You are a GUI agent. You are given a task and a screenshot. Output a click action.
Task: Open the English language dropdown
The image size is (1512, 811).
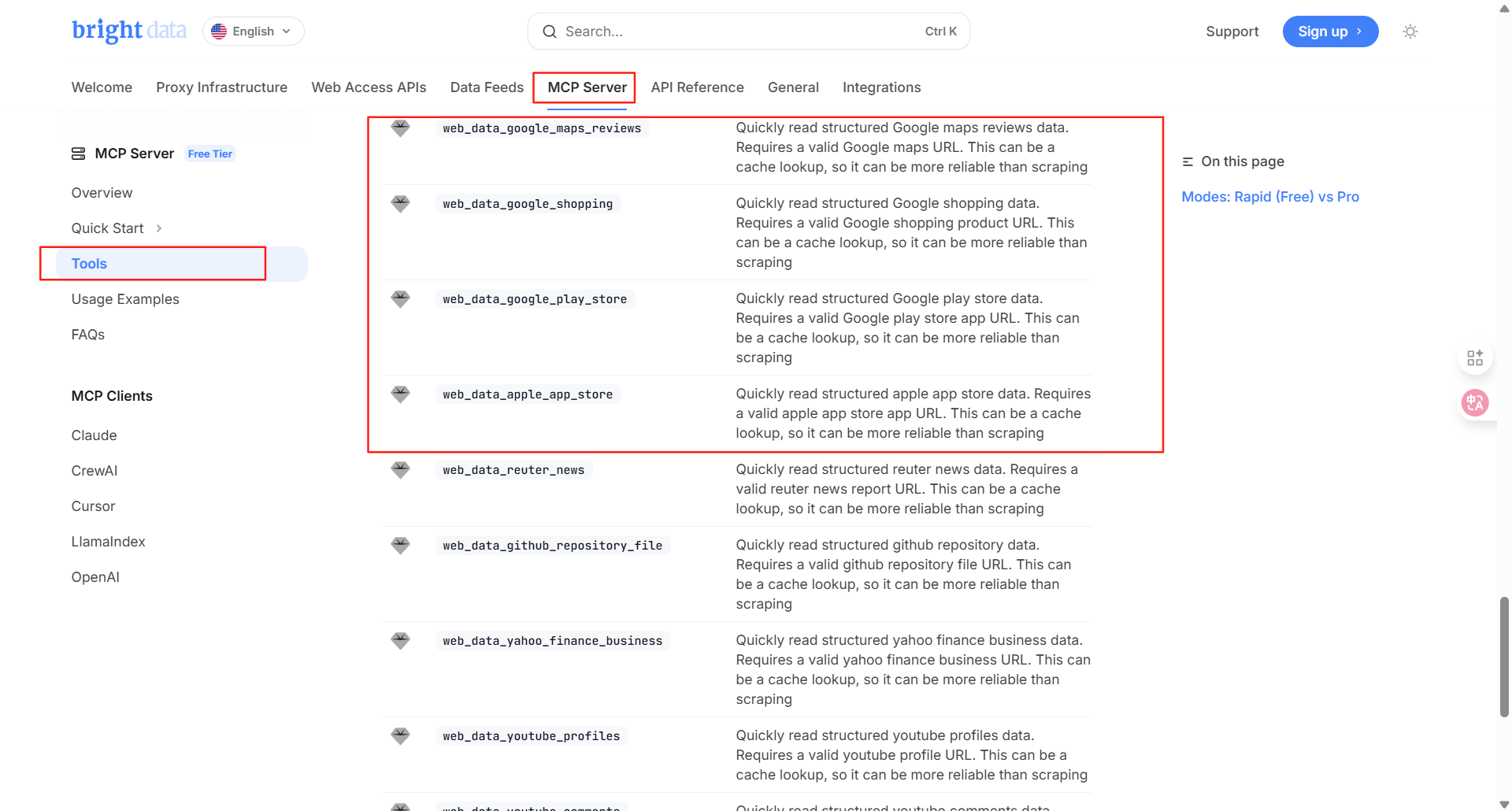[x=253, y=31]
